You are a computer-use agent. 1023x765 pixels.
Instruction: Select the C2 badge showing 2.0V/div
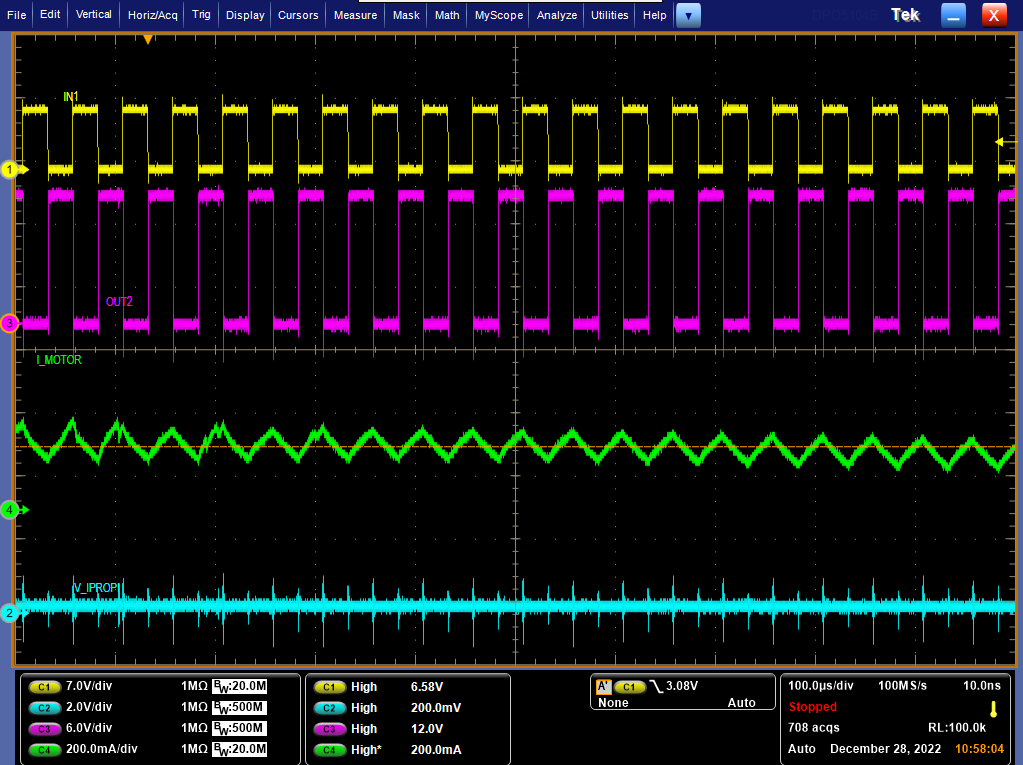pyautogui.click(x=44, y=707)
